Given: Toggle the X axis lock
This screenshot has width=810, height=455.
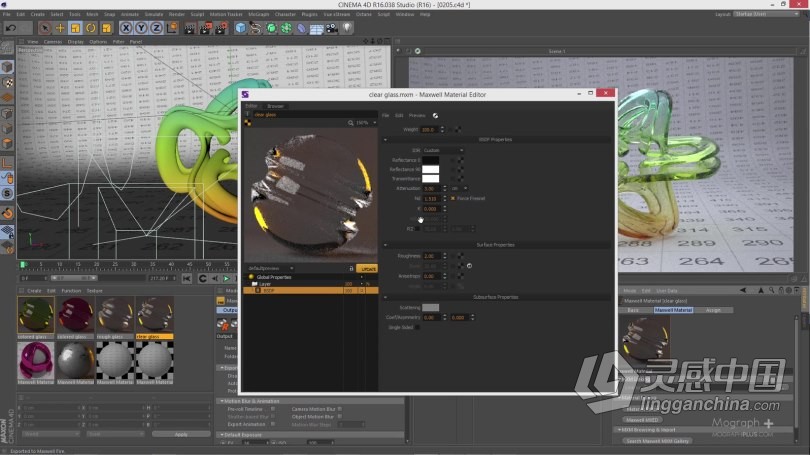Looking at the screenshot, I should point(126,28).
